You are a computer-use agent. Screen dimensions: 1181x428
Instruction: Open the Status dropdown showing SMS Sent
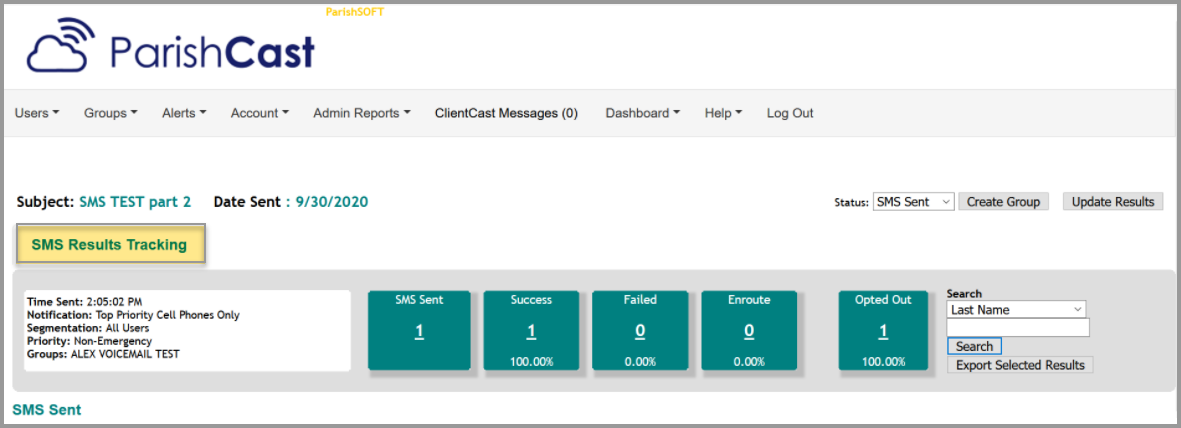[x=914, y=202]
